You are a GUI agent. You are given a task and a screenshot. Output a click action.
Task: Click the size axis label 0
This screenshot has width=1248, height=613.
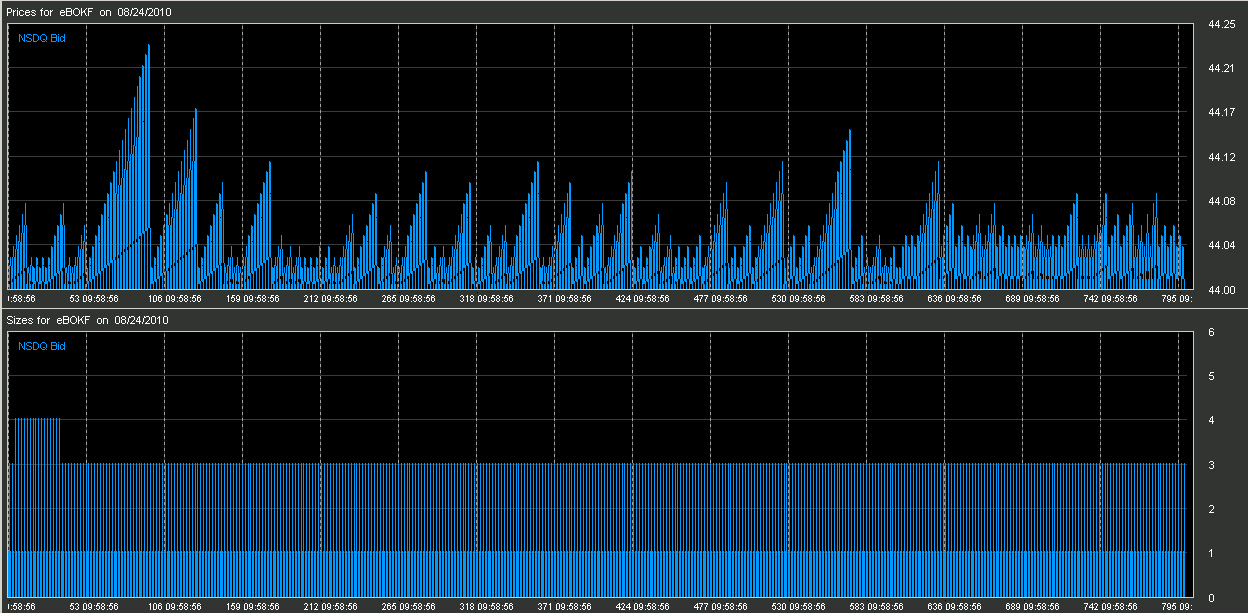click(x=1211, y=598)
